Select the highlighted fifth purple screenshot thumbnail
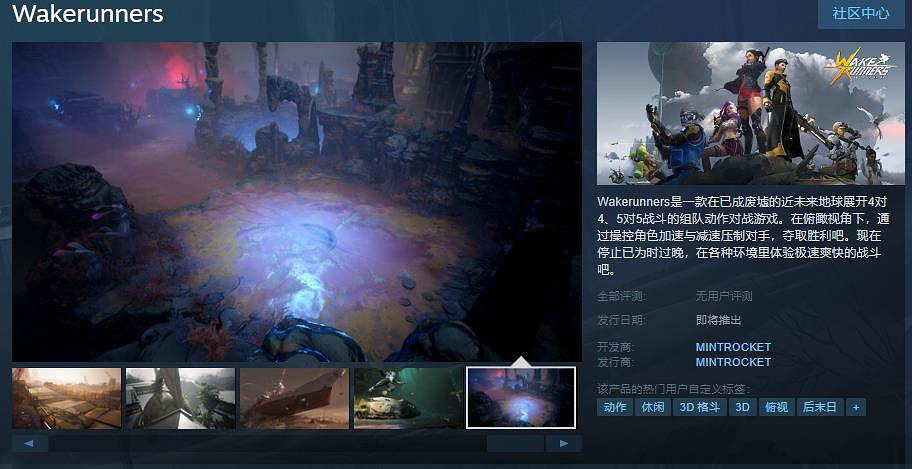912x469 pixels. pyautogui.click(x=521, y=398)
